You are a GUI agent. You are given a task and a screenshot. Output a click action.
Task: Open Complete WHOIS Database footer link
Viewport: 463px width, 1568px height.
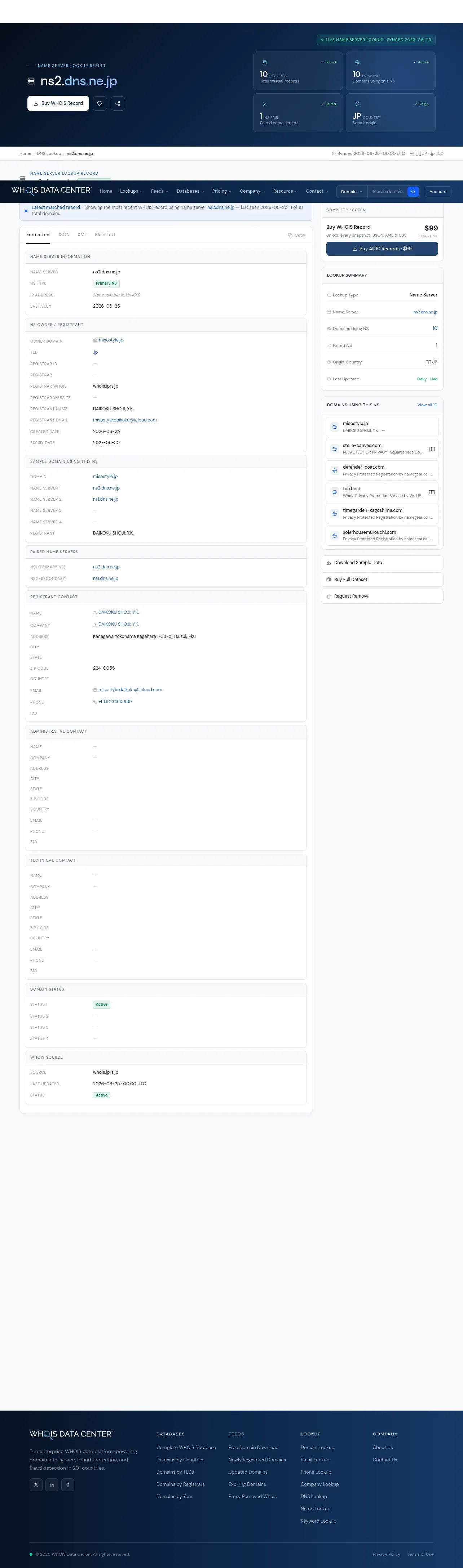[x=186, y=1447]
